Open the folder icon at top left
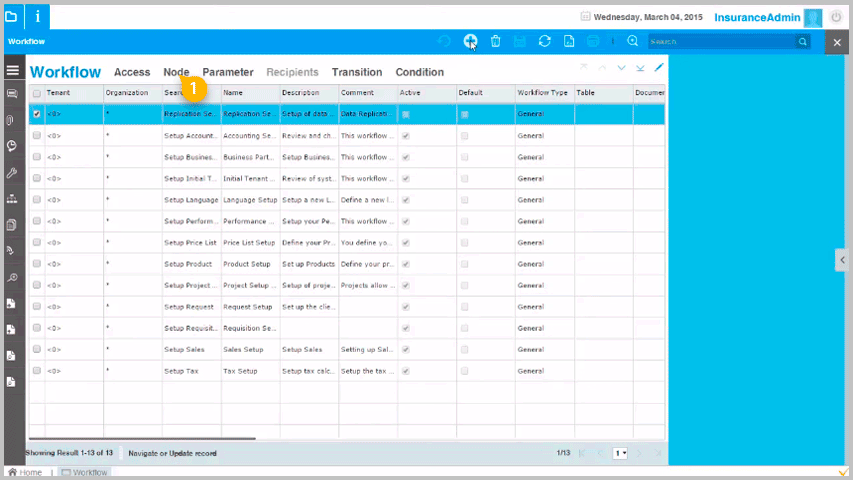Viewport: 853px width, 480px height. pyautogui.click(x=11, y=16)
